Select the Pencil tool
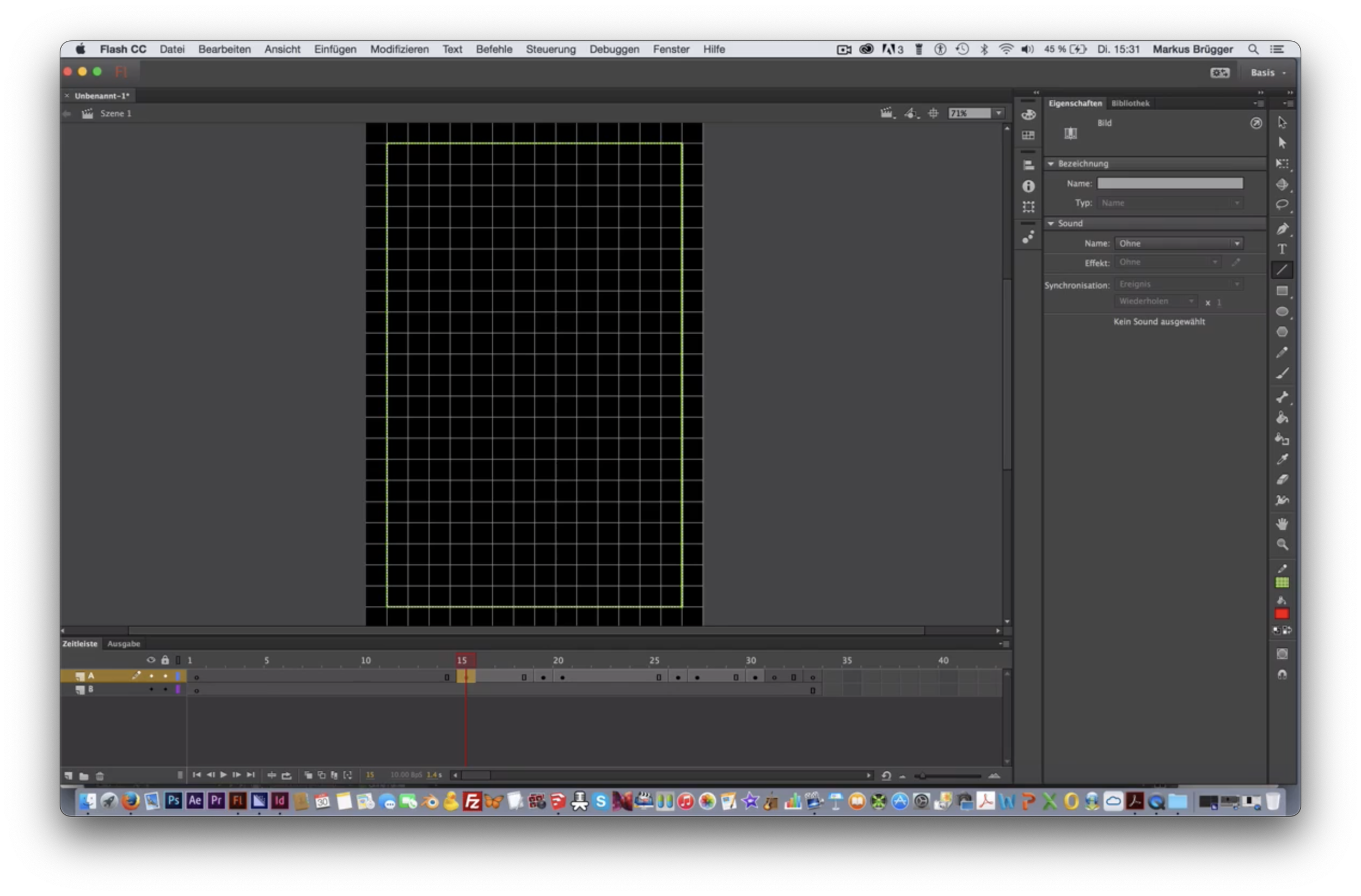Viewport: 1361px width, 896px height. [x=1282, y=353]
